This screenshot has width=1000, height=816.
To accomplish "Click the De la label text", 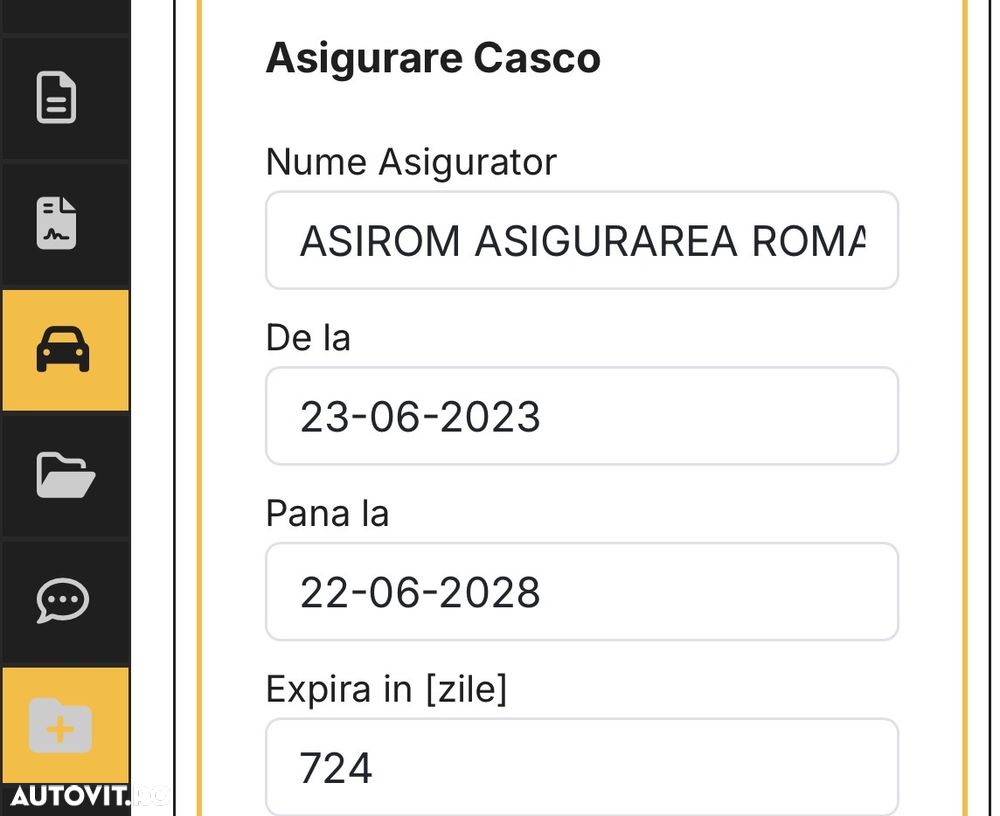I will pos(308,338).
